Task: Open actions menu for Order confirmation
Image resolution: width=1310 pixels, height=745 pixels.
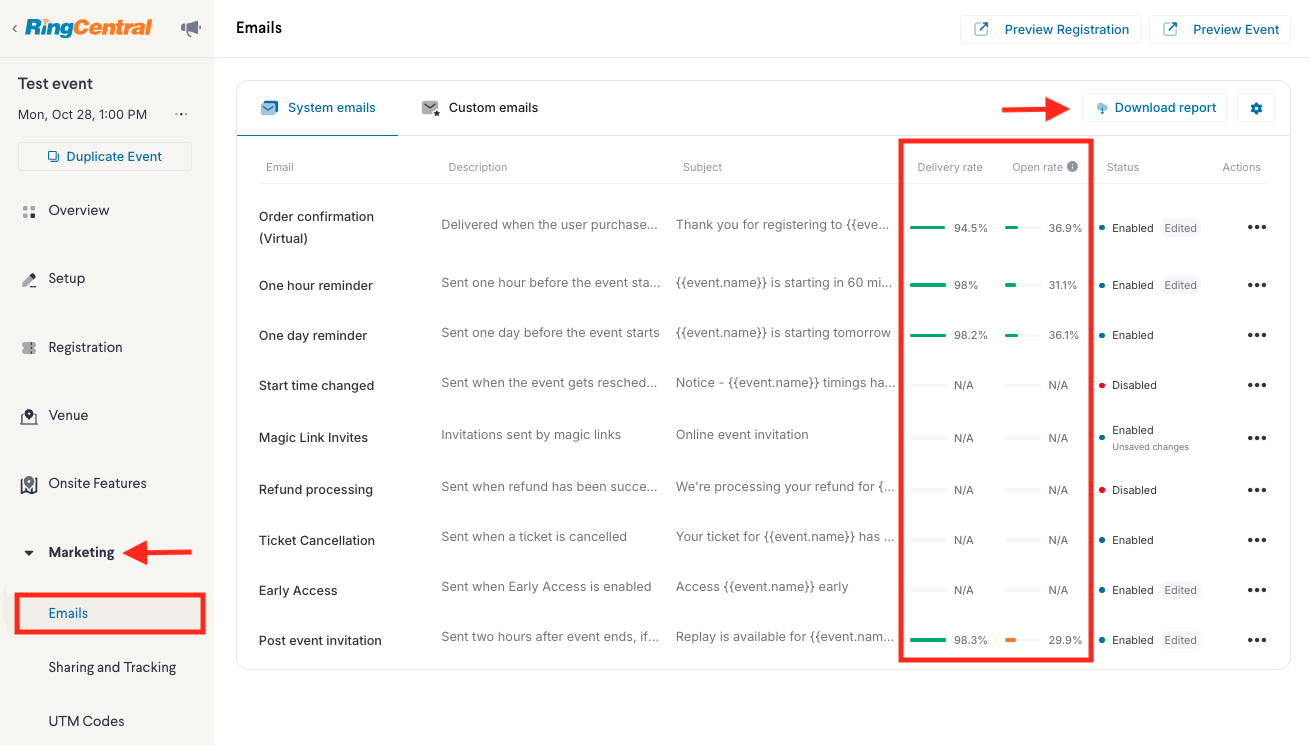Action: coord(1257,227)
